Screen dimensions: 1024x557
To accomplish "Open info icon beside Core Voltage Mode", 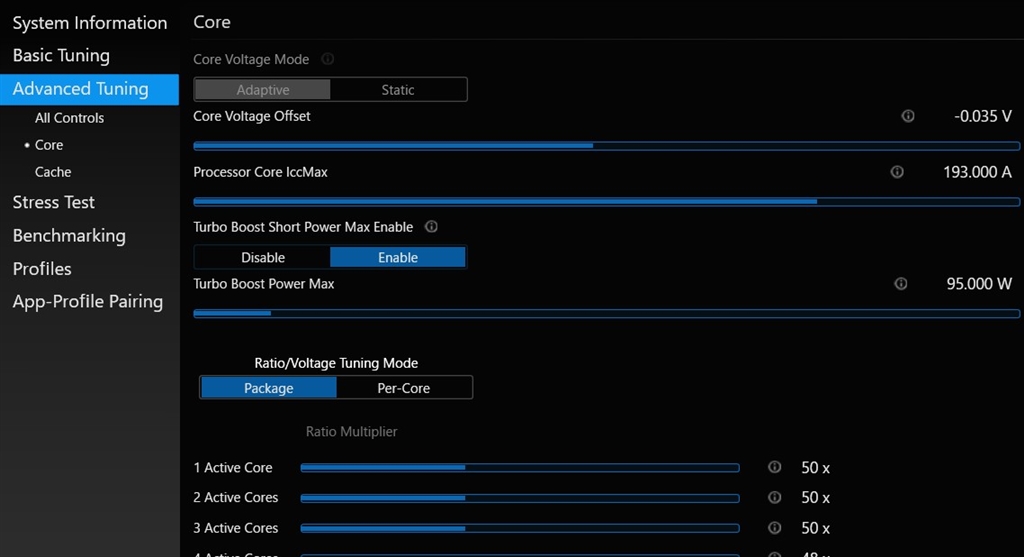I will 327,59.
